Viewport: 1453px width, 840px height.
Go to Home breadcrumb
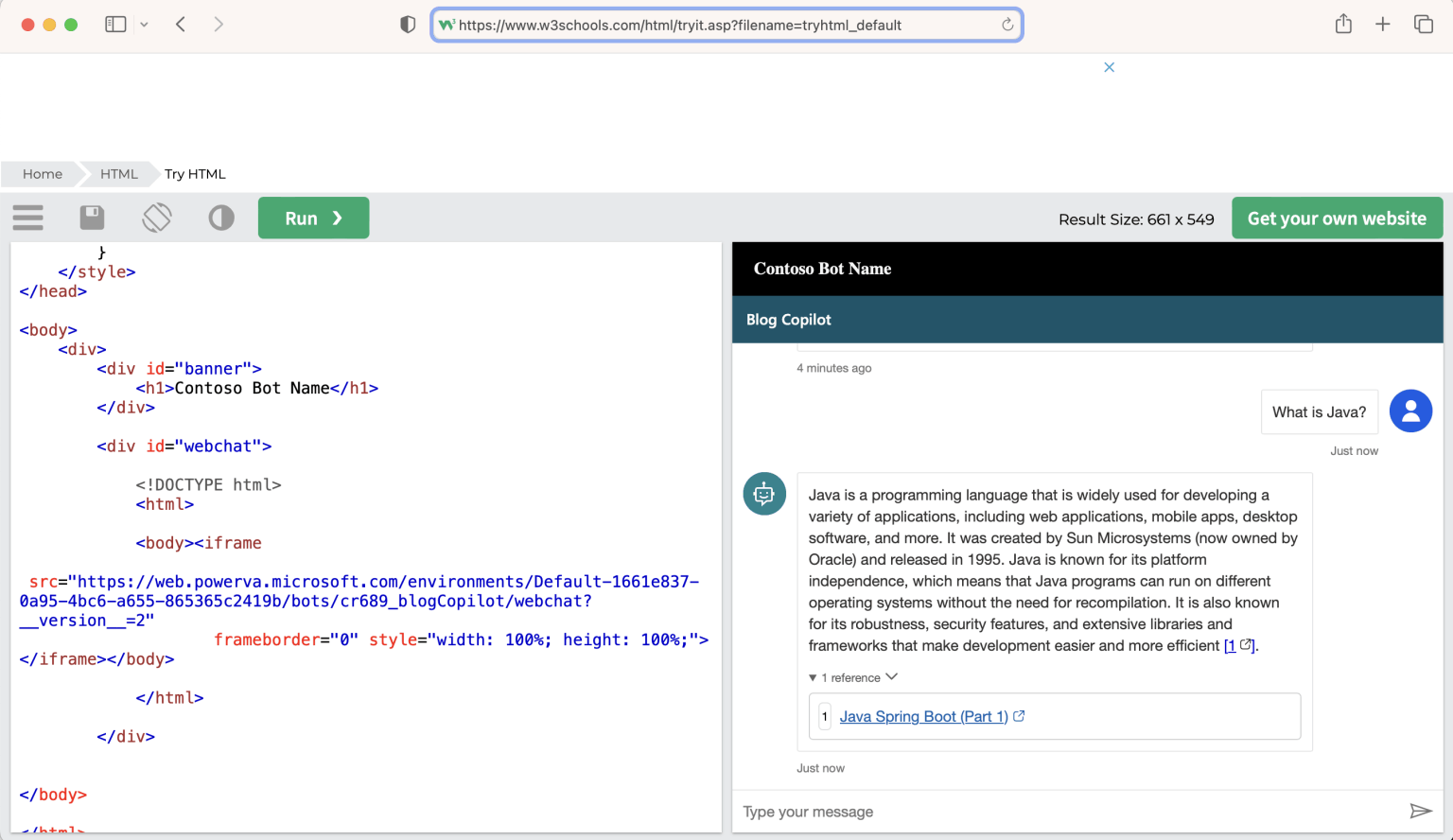(43, 174)
